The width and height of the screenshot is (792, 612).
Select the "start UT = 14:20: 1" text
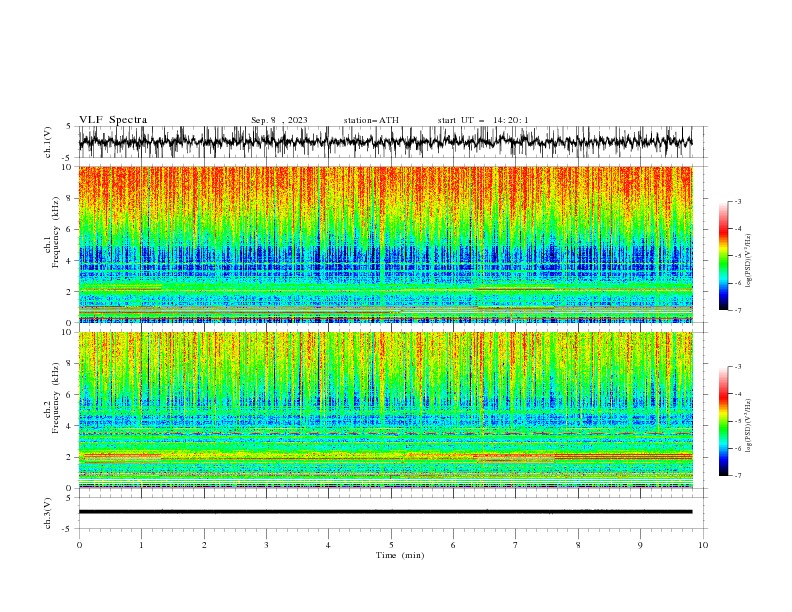tap(483, 120)
